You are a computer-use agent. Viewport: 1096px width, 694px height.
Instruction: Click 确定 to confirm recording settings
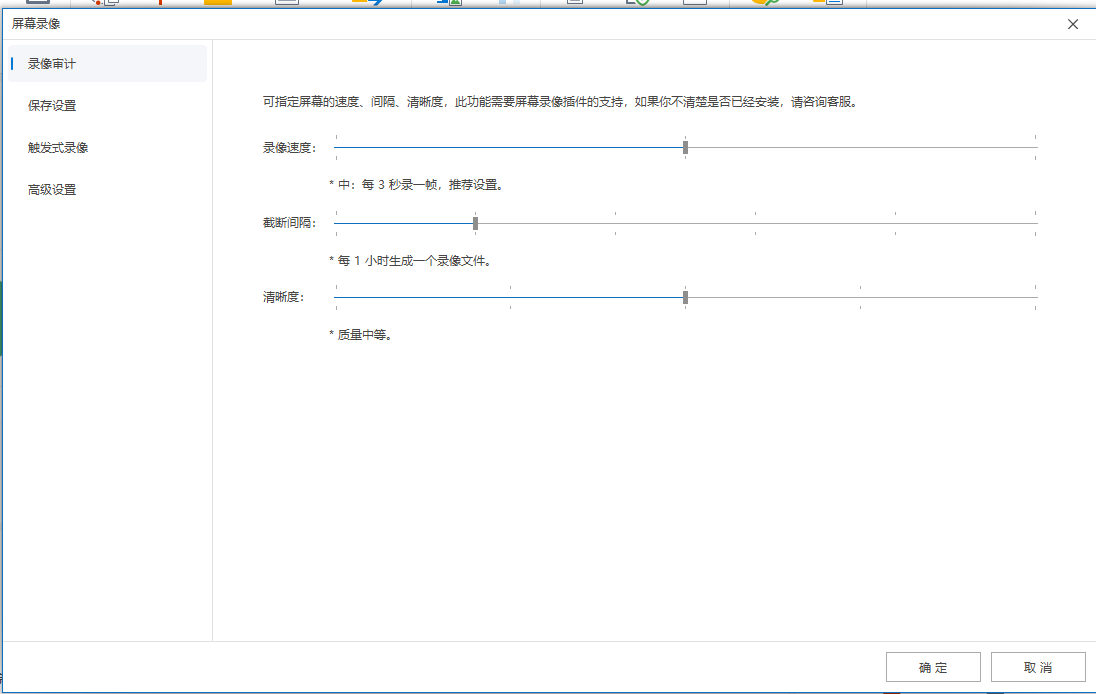pyautogui.click(x=932, y=667)
